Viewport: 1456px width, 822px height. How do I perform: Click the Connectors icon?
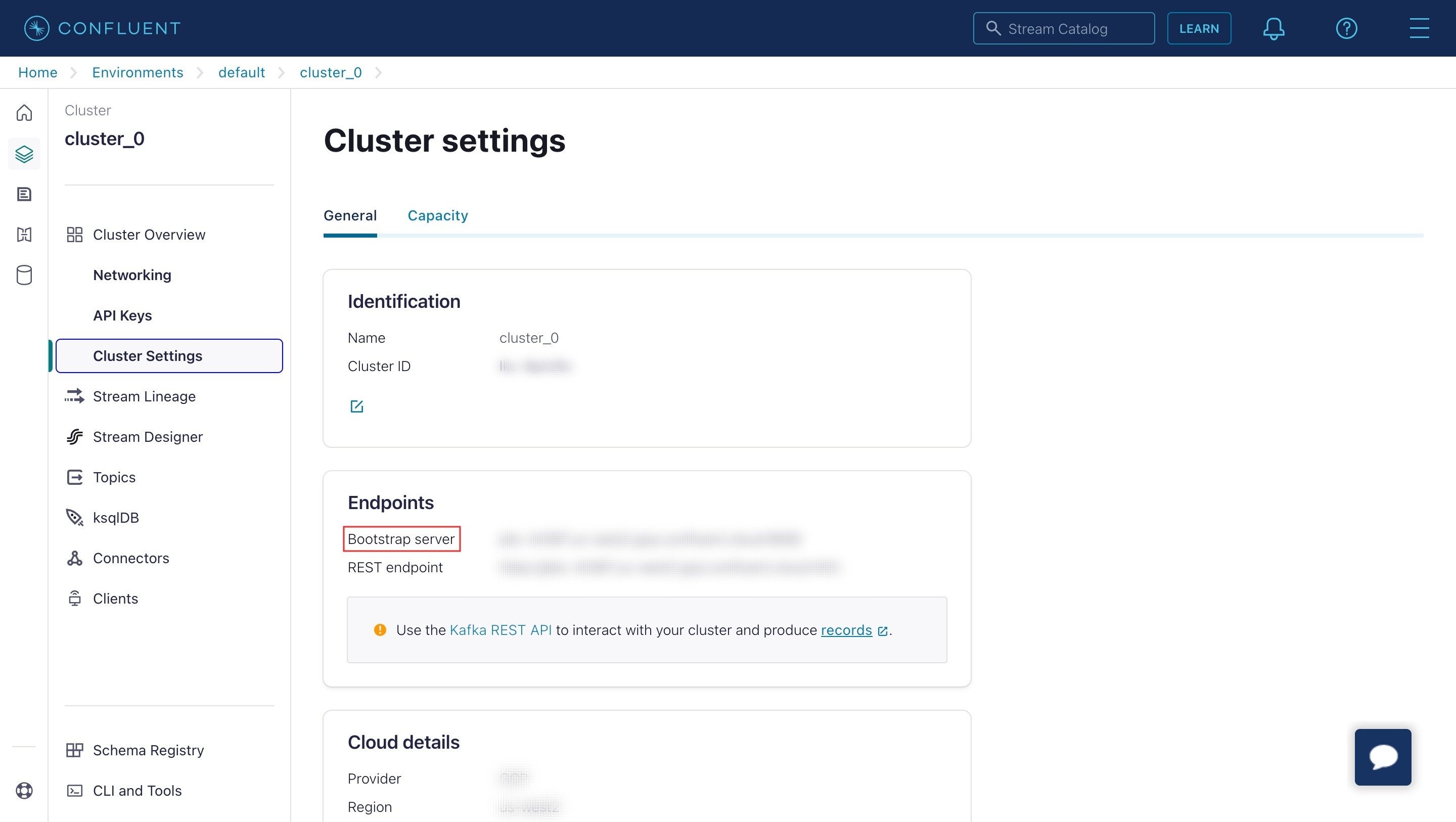[x=75, y=558]
